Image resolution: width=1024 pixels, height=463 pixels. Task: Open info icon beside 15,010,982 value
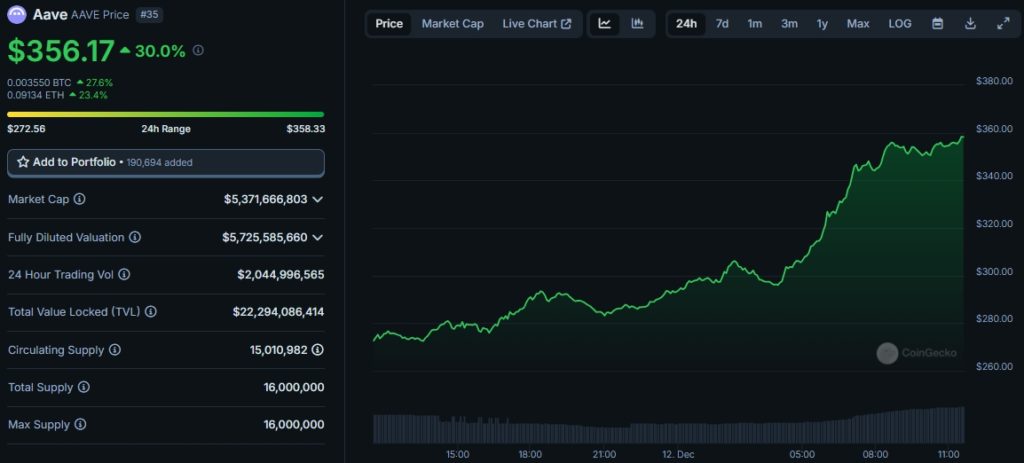click(x=317, y=350)
